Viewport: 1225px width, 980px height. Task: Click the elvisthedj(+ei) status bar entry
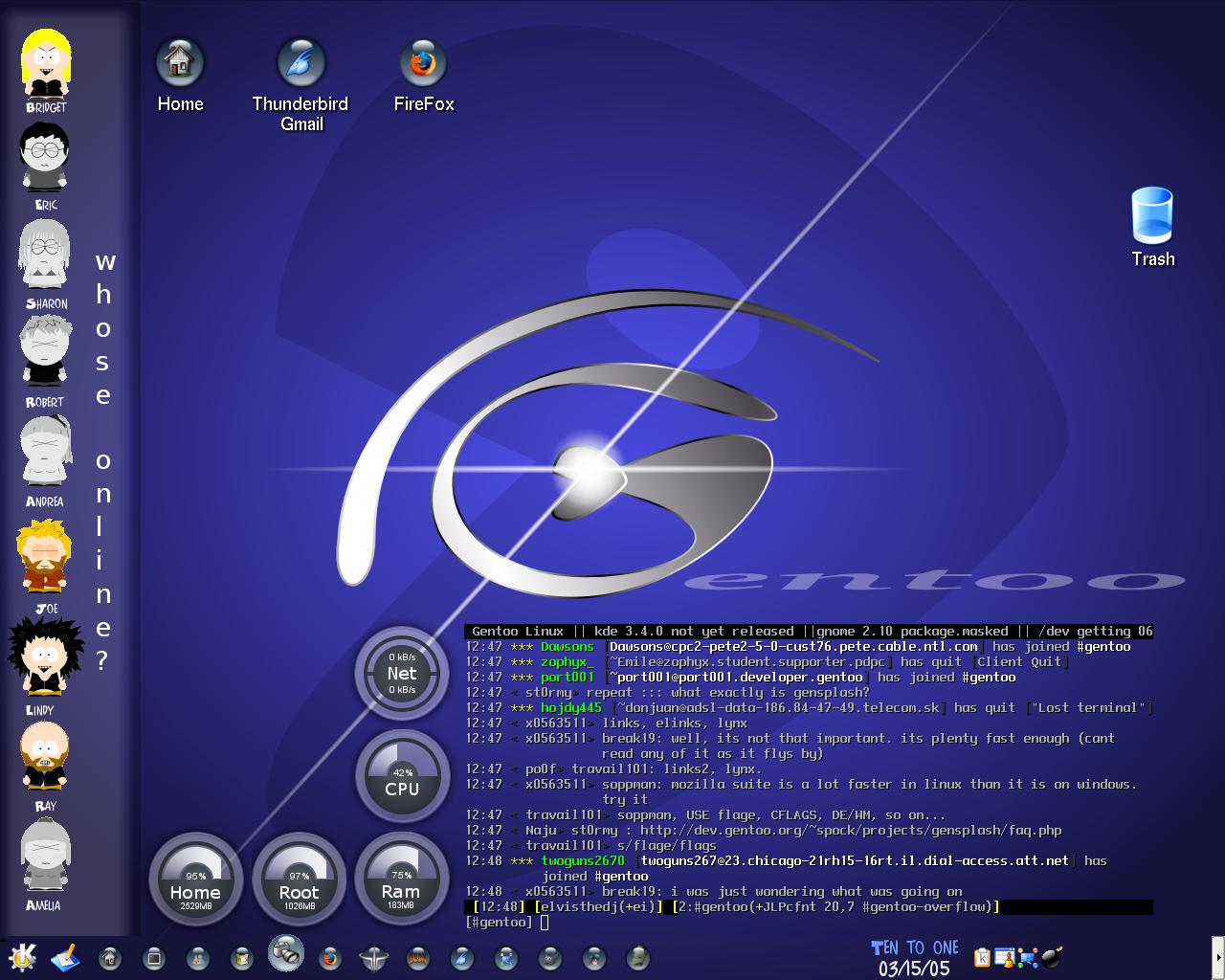click(x=598, y=907)
